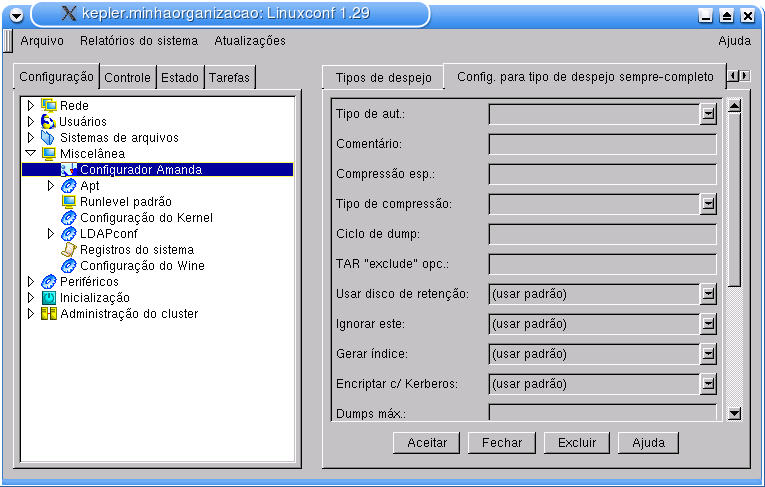This screenshot has height=487, width=765.
Task: Switch to the Tarefas tab
Action: (229, 78)
